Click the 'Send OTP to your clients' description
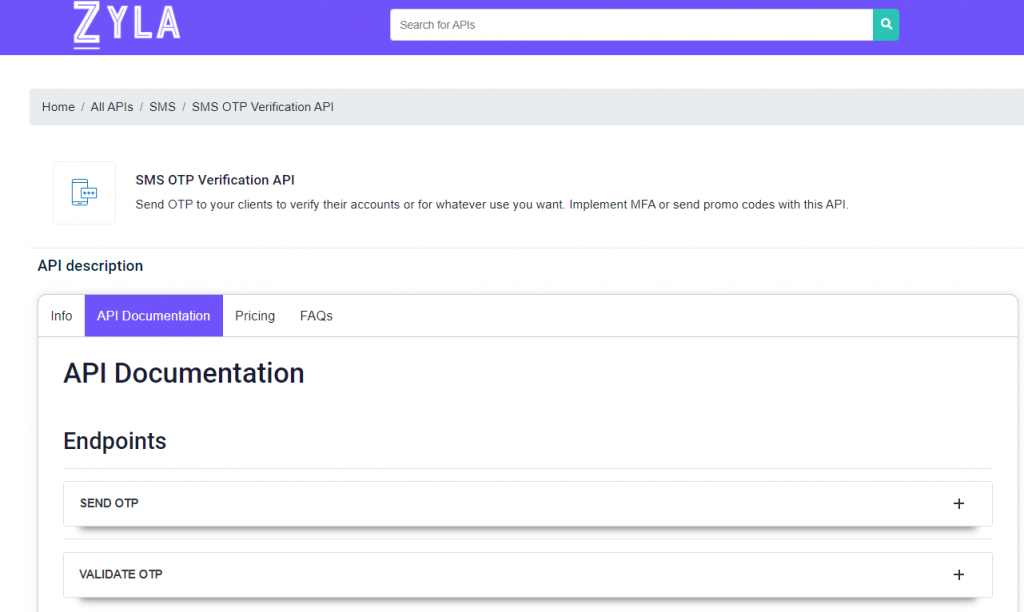 point(492,204)
